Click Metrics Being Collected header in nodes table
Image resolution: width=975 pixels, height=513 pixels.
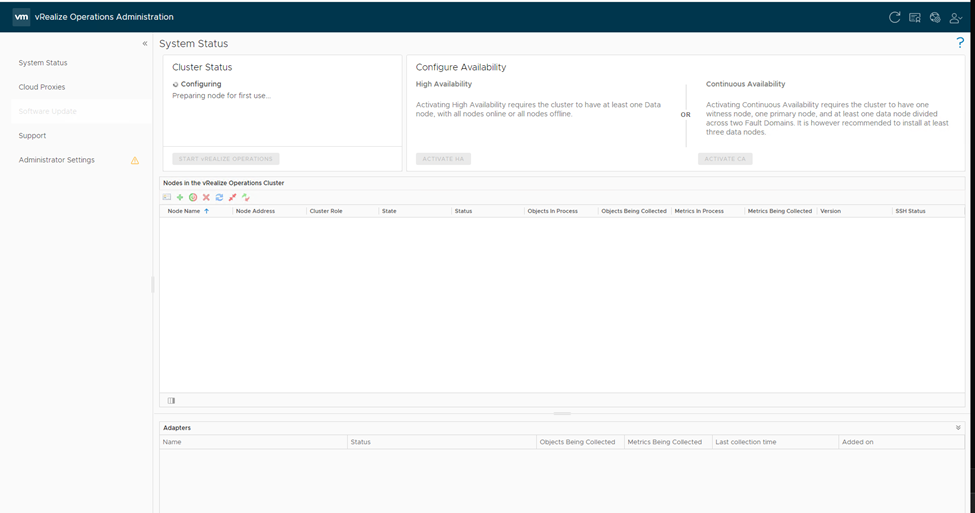(780, 211)
